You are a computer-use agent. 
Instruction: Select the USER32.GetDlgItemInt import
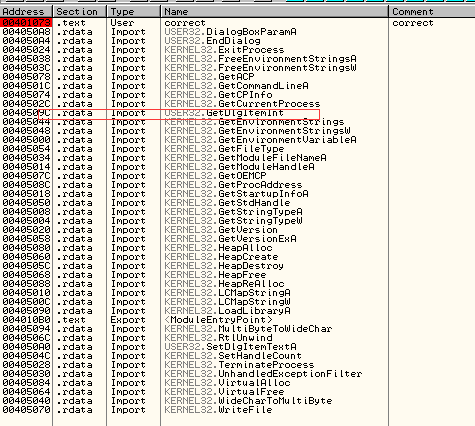pos(224,113)
